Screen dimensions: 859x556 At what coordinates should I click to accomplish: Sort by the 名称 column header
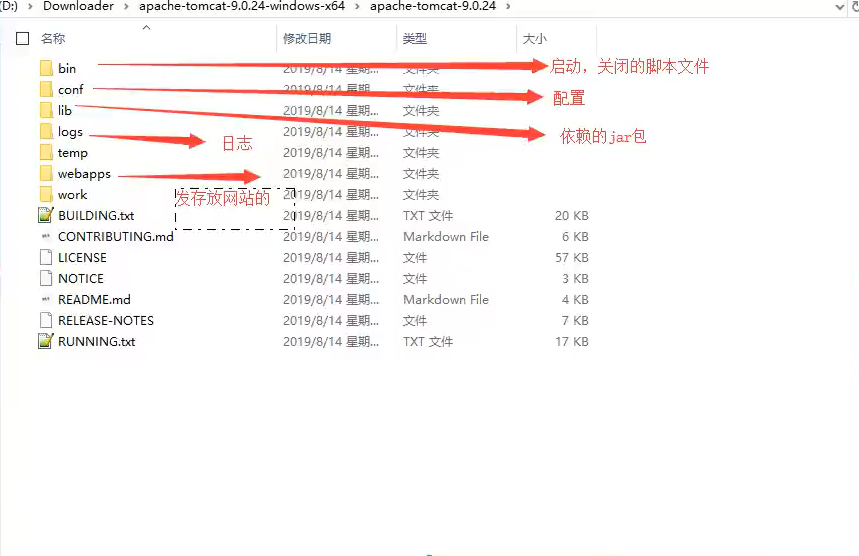tap(53, 38)
